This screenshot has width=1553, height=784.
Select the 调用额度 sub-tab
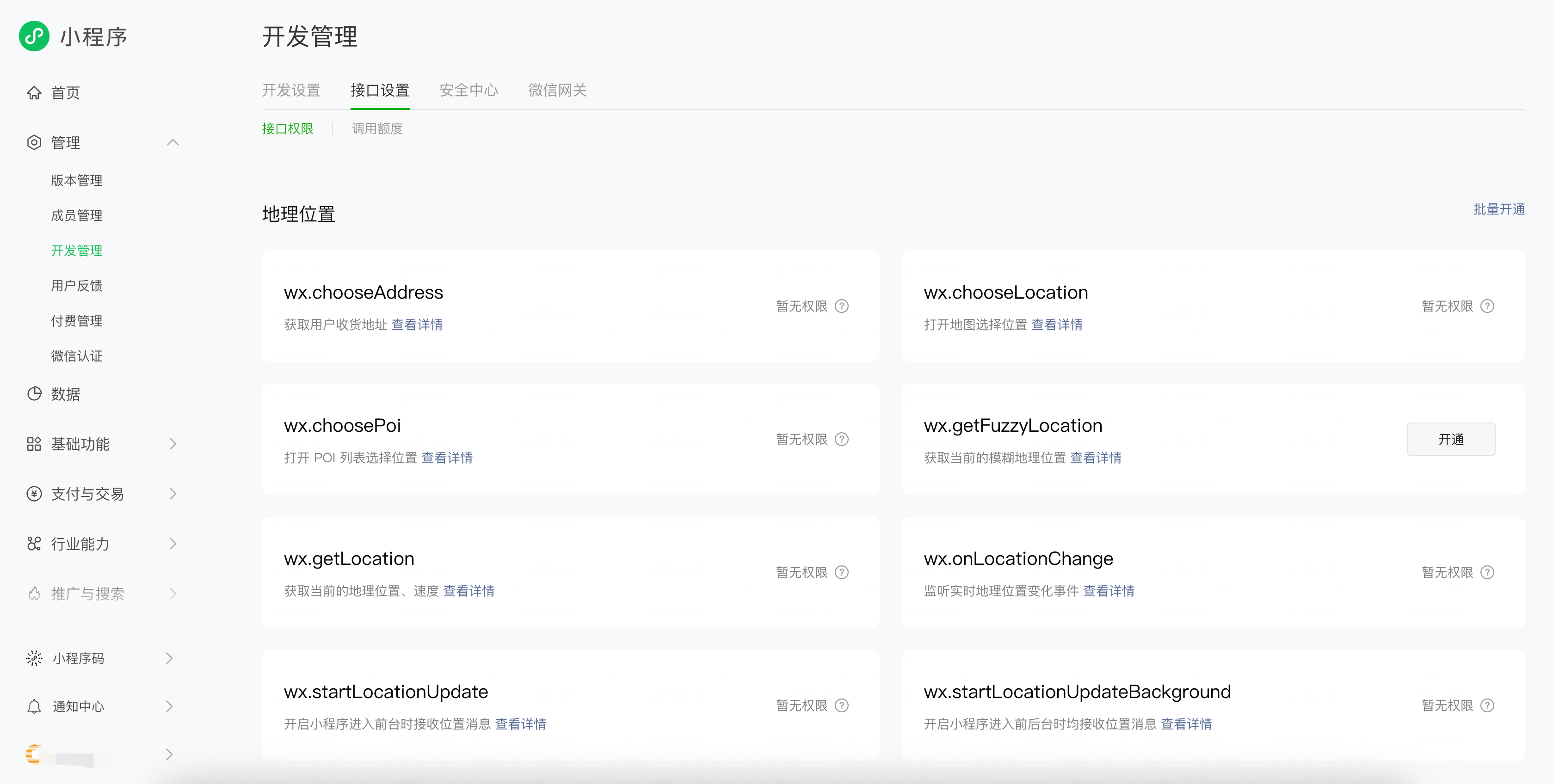click(377, 129)
